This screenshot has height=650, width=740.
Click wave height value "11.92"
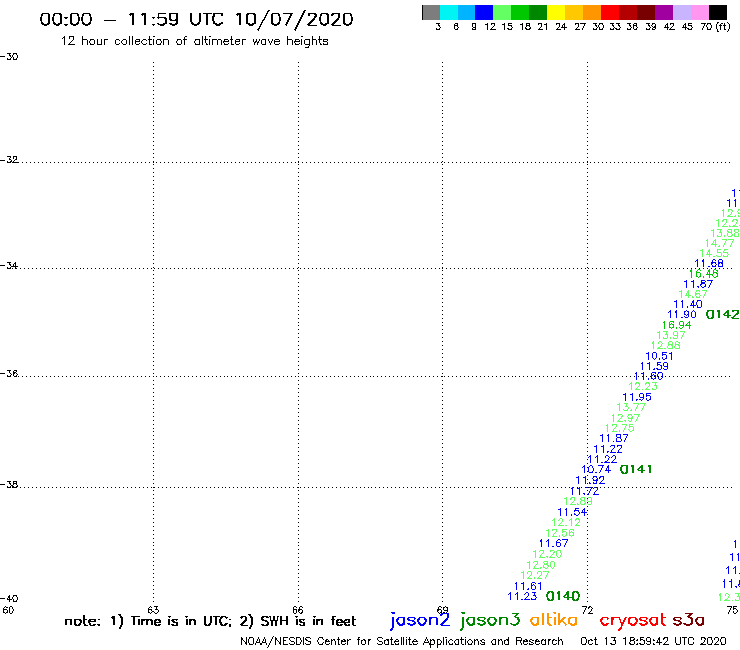point(590,480)
